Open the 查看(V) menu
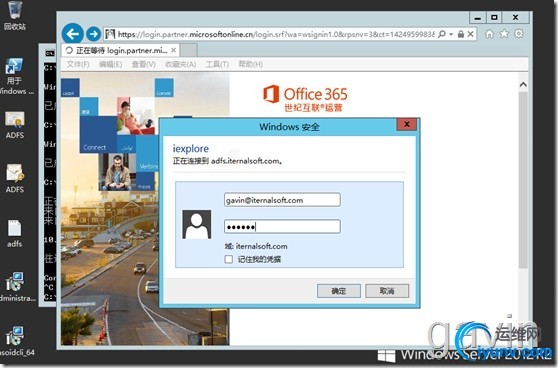Screen dimensions: 558x368 143,64
